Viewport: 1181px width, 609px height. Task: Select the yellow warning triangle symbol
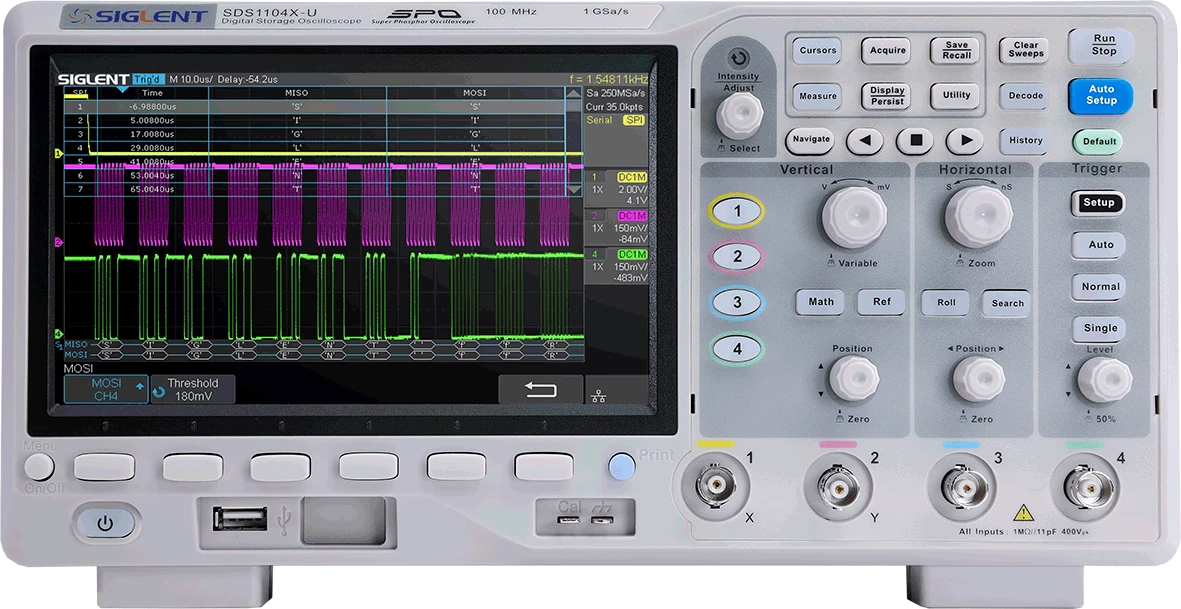(1023, 513)
